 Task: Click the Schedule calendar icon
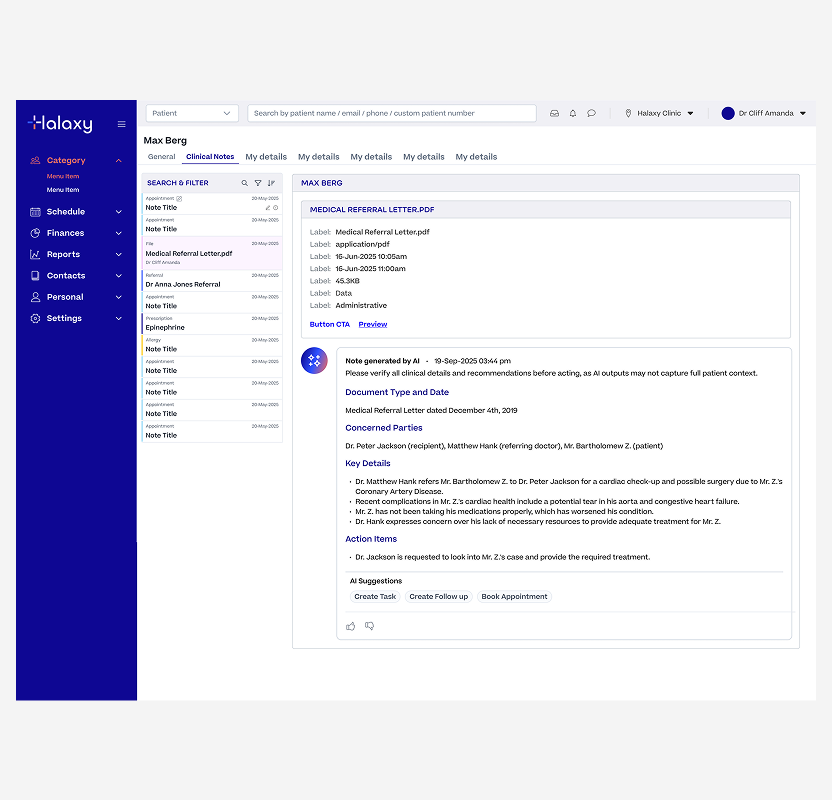coord(35,212)
